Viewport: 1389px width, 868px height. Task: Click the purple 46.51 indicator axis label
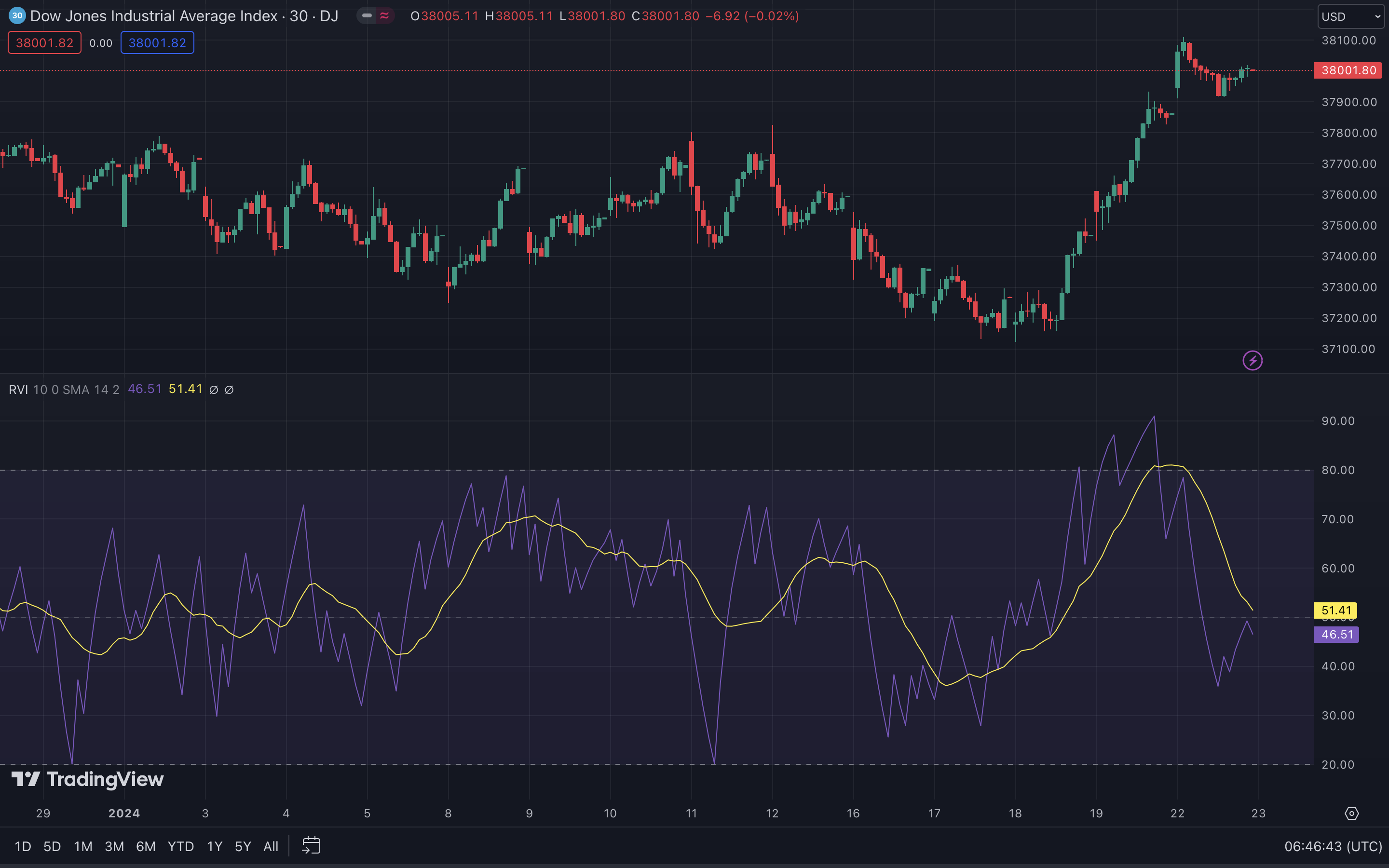pyautogui.click(x=1336, y=634)
